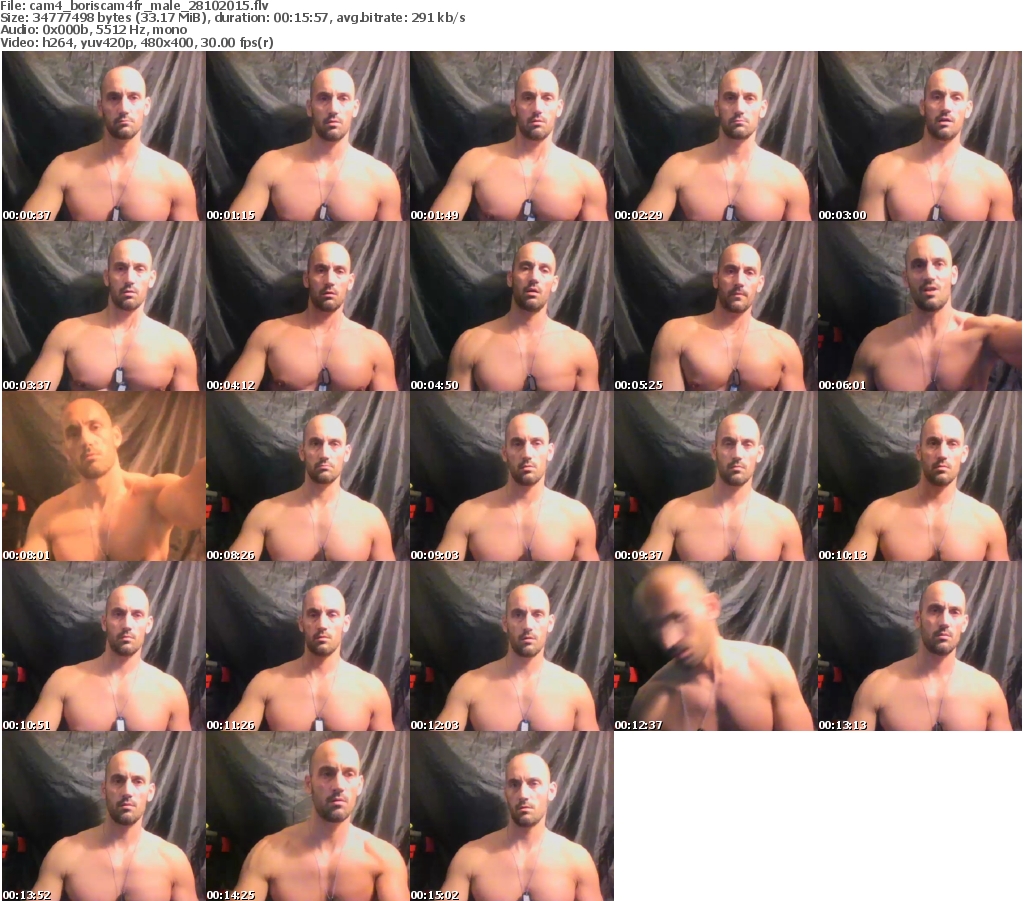Click the preview frame at 00:13:52
This screenshot has width=1024, height=901.
(104, 816)
